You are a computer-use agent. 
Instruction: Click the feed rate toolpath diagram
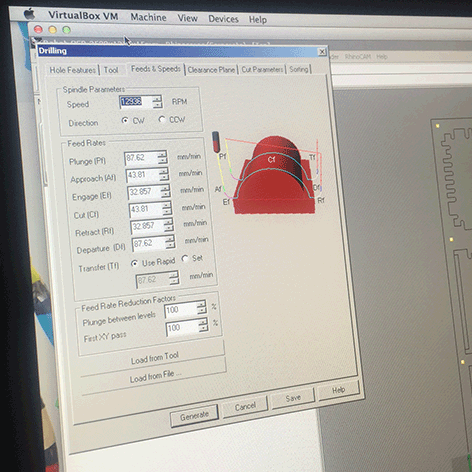(x=268, y=174)
